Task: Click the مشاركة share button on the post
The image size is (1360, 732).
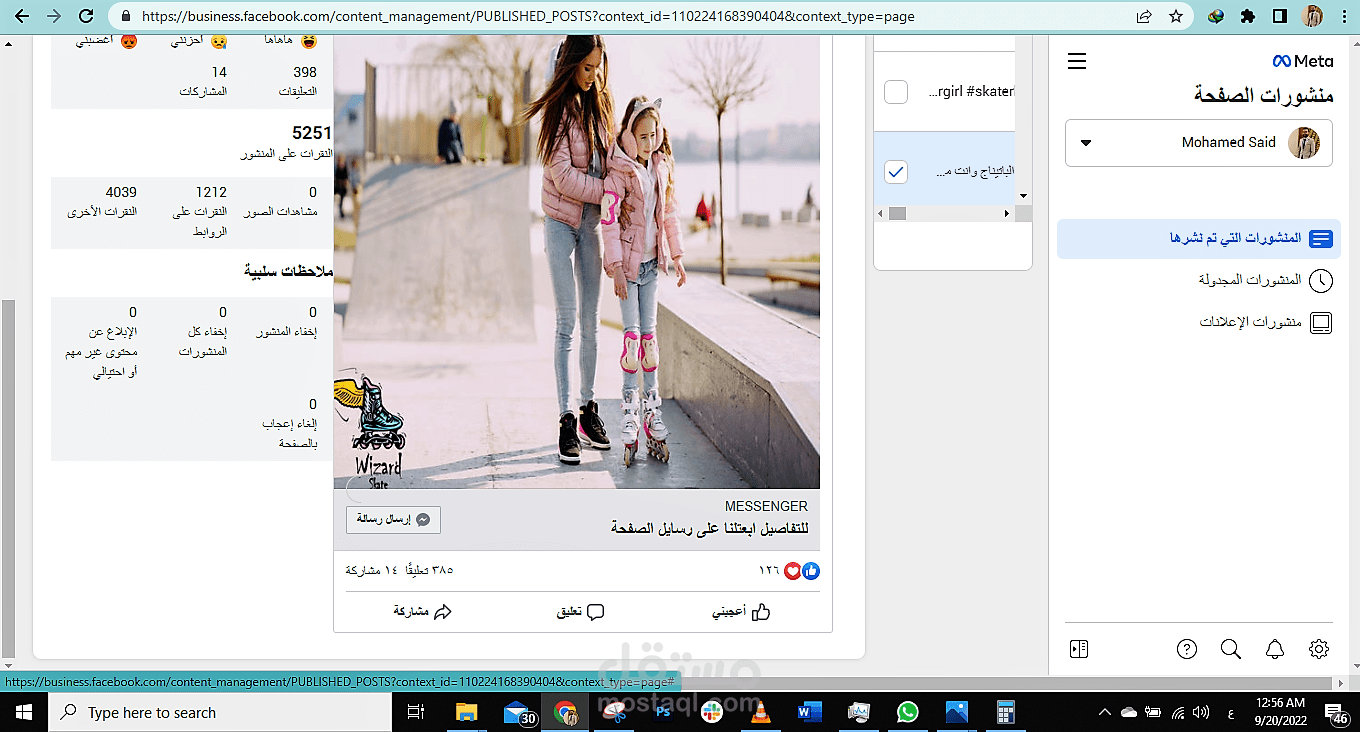Action: pos(421,611)
